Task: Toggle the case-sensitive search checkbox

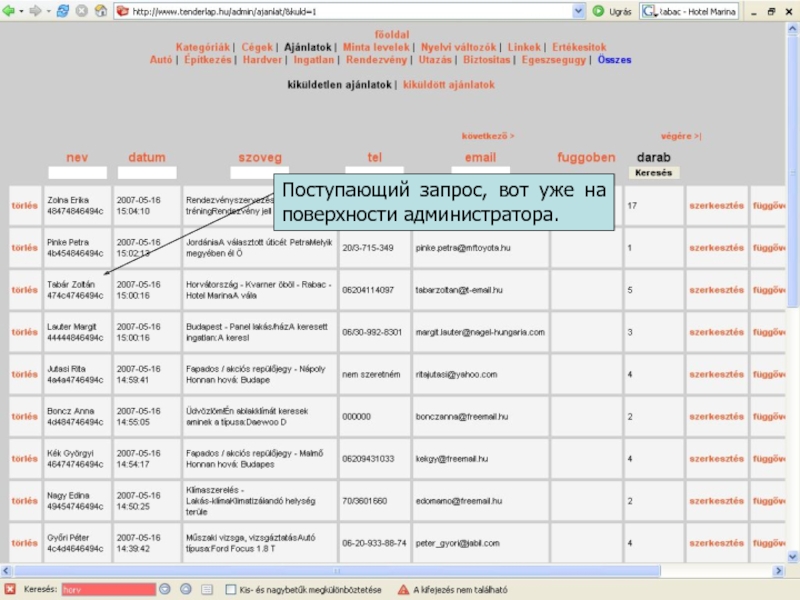Action: 231,590
